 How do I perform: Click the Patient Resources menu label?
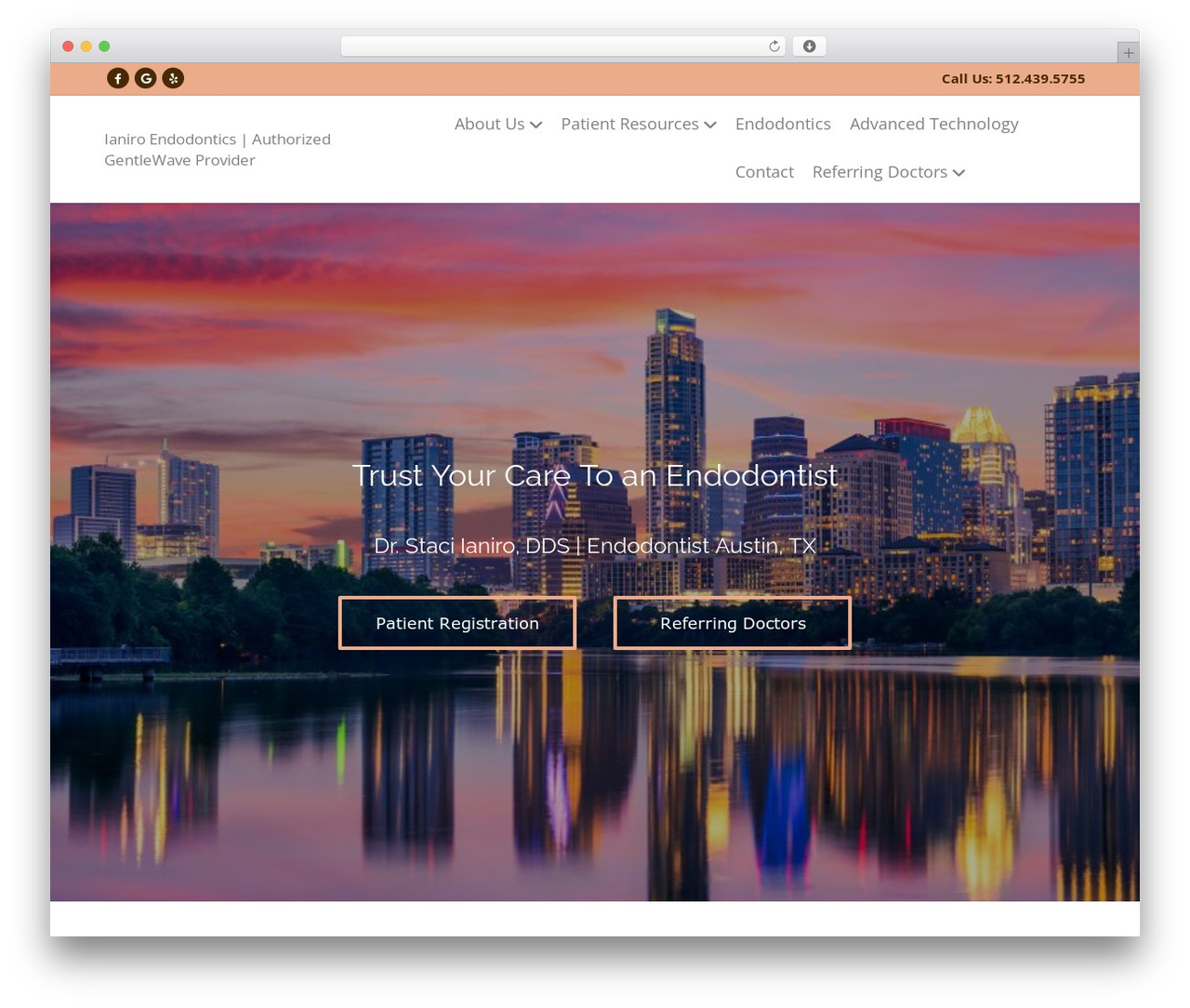pyautogui.click(x=630, y=124)
